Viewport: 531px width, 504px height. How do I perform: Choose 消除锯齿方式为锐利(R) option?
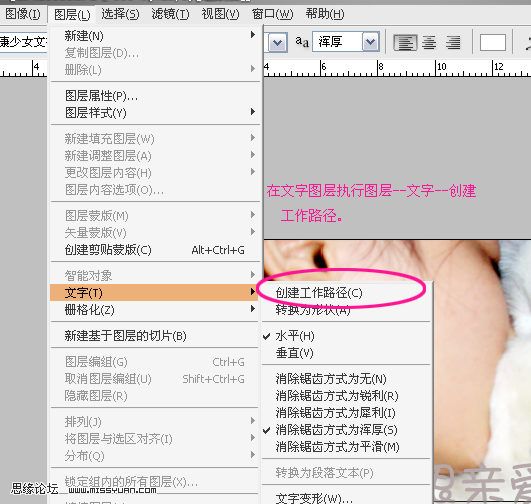(337, 396)
